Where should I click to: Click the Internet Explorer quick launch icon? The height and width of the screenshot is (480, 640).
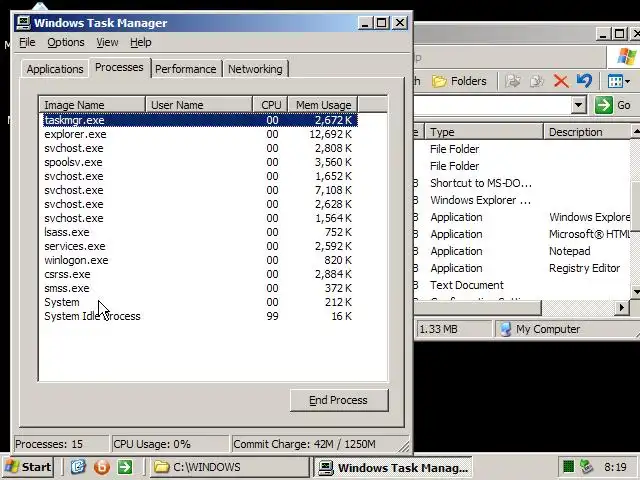click(78, 467)
